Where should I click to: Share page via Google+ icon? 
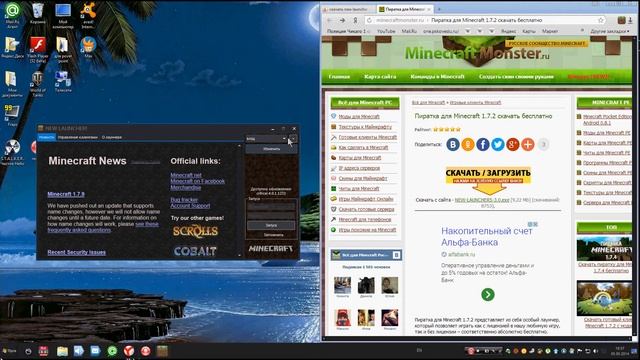[513, 144]
